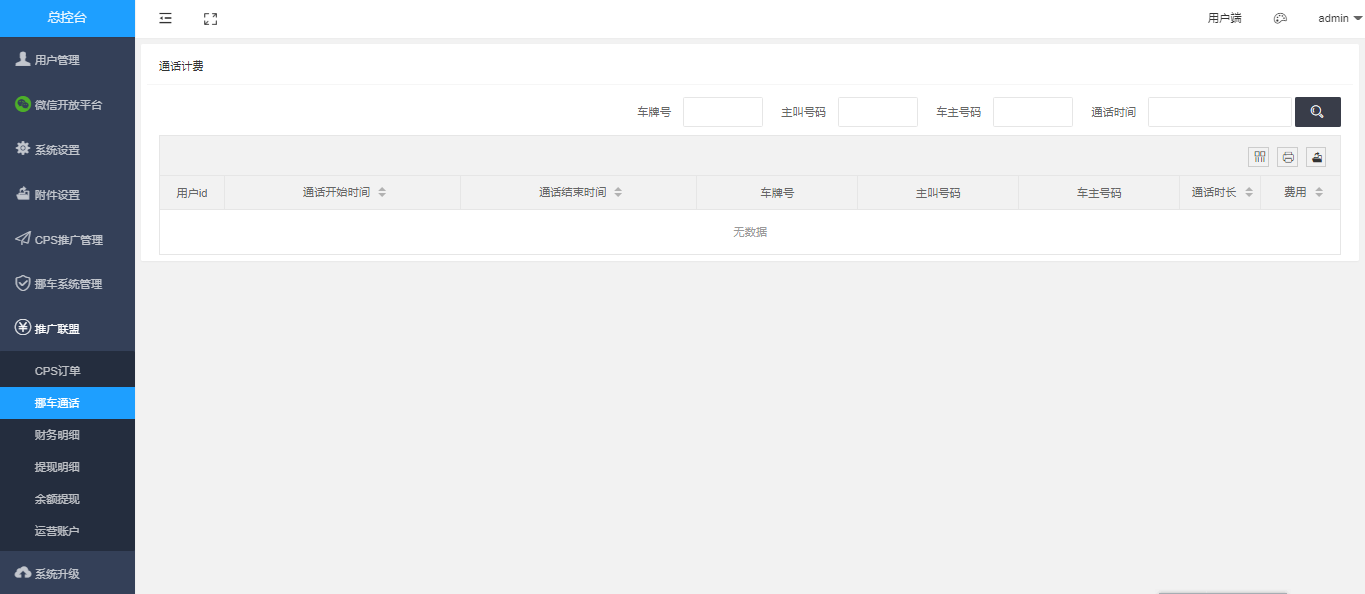Select CPS订单 in the sidebar submenu

click(x=58, y=371)
